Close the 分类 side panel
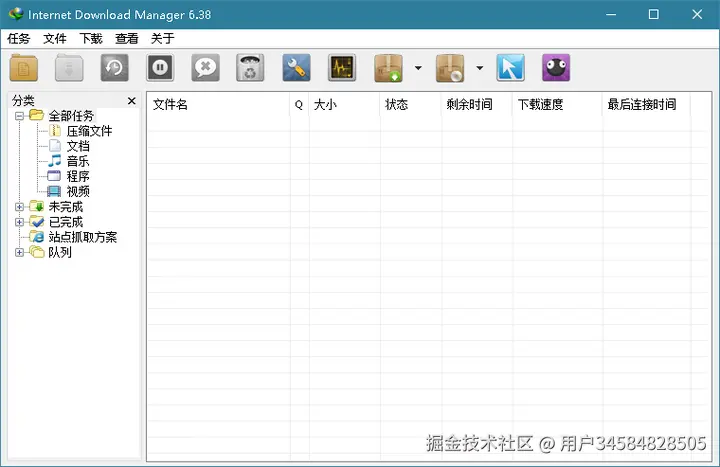 [x=132, y=101]
